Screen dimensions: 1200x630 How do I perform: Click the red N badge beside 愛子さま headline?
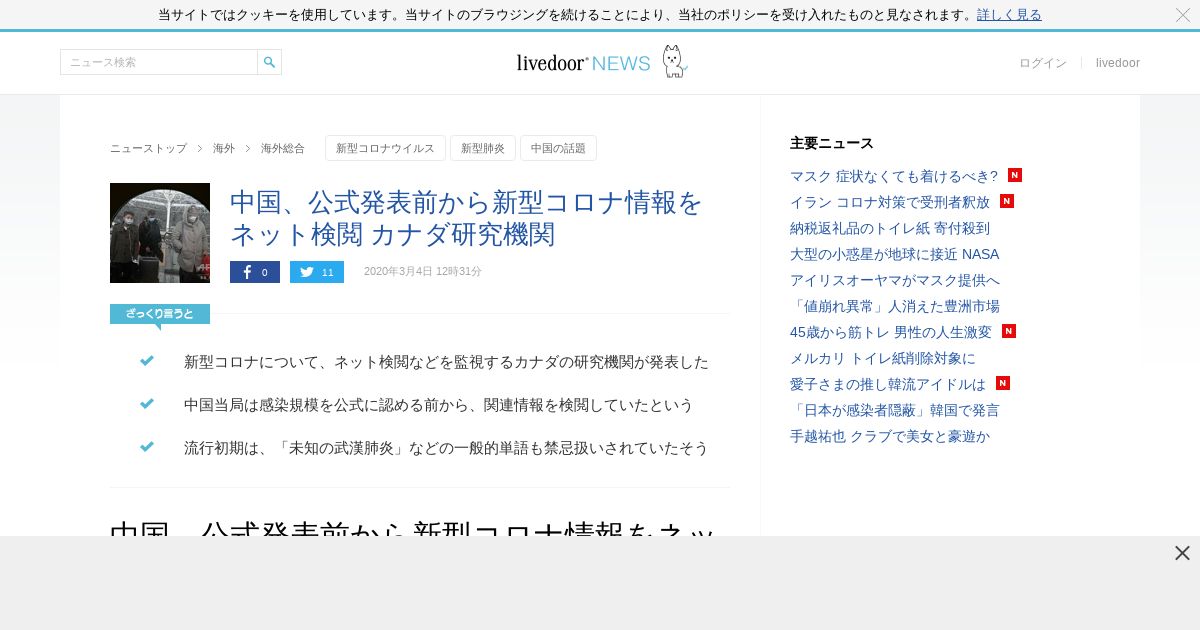(x=1003, y=383)
